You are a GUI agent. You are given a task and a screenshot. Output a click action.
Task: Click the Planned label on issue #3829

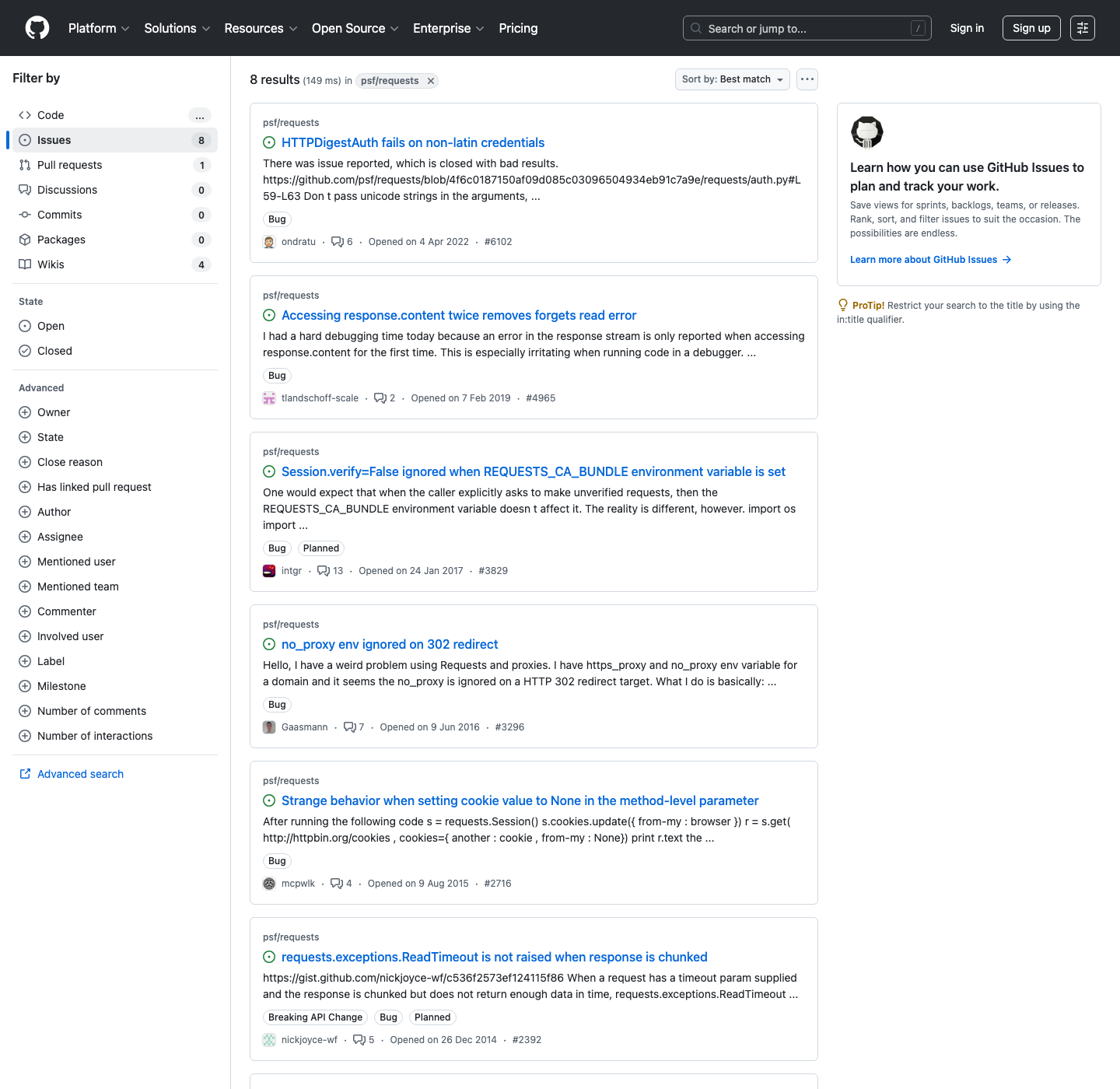pos(321,548)
